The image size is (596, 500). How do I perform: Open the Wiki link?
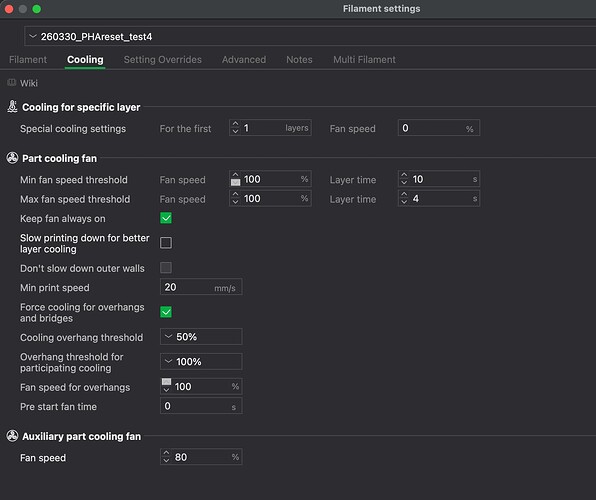[29, 83]
